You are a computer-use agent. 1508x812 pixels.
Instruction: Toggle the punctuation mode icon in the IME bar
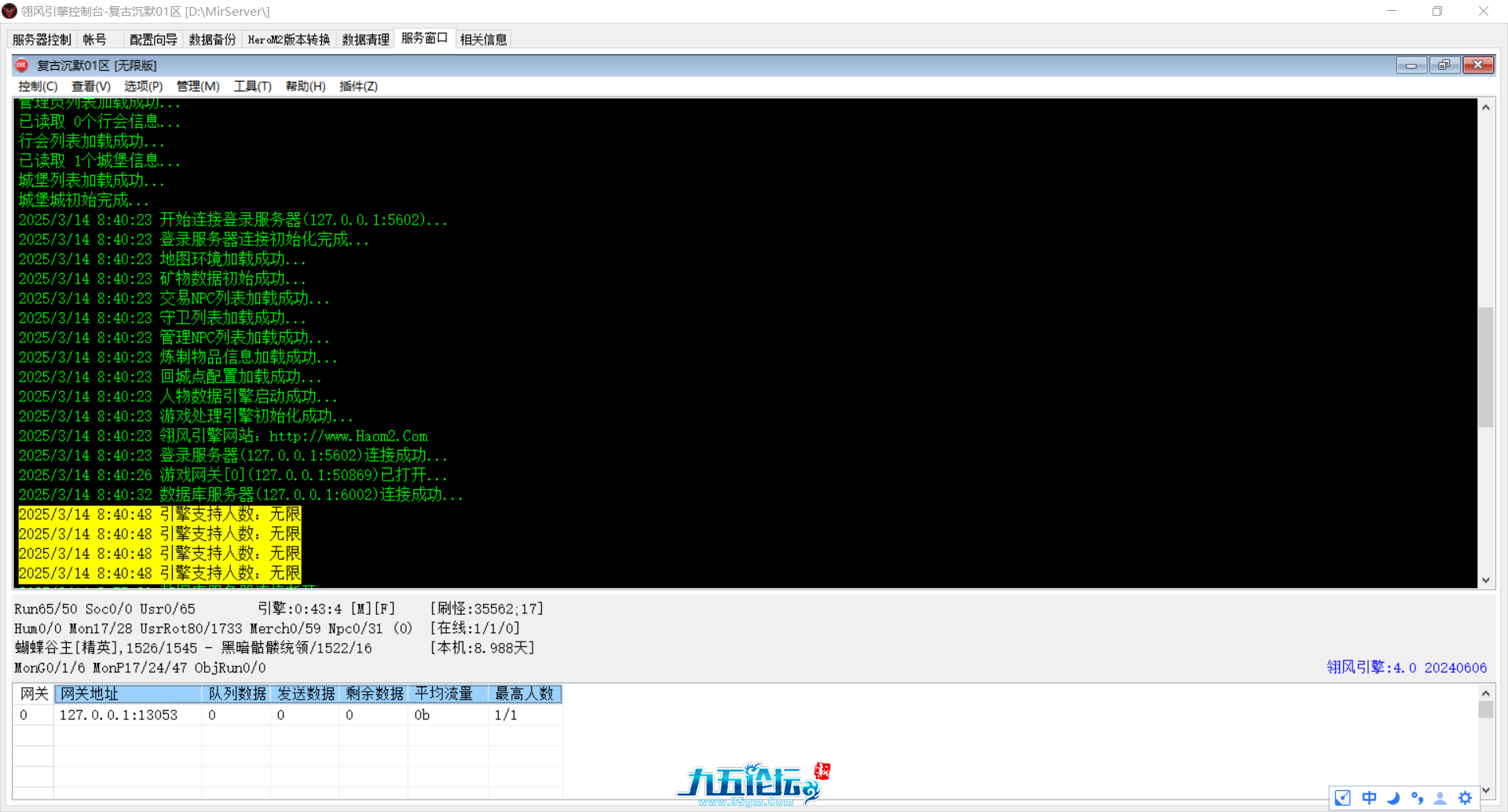click(x=1417, y=798)
